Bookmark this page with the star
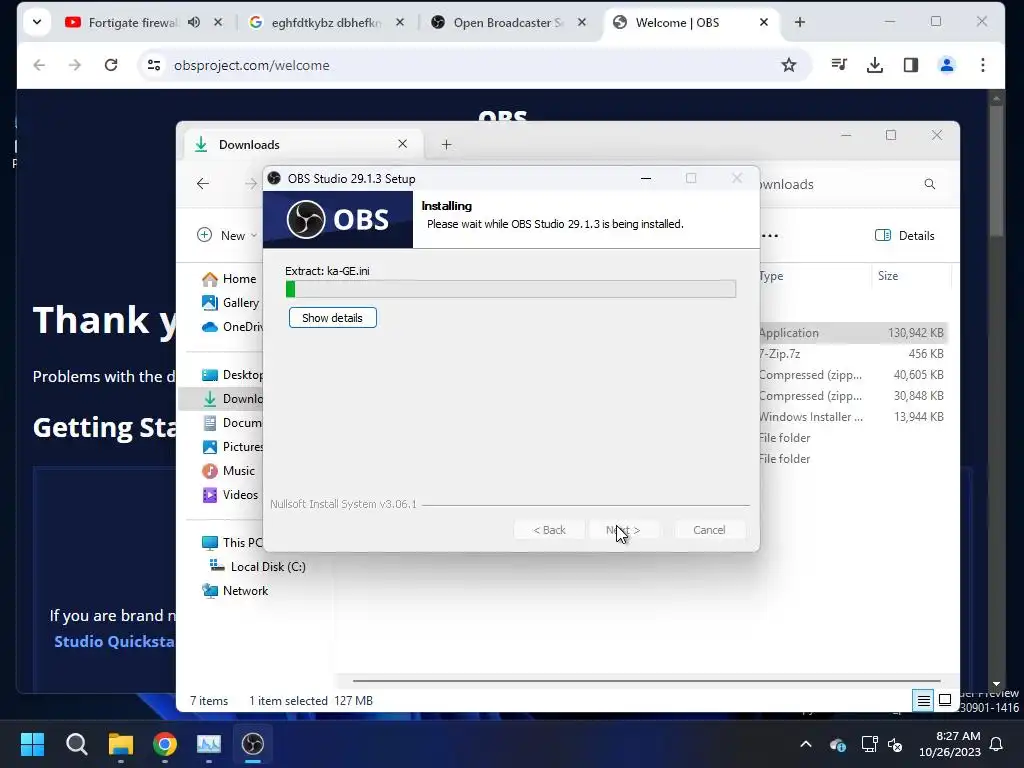Screen dimensions: 1024x768 tap(789, 65)
